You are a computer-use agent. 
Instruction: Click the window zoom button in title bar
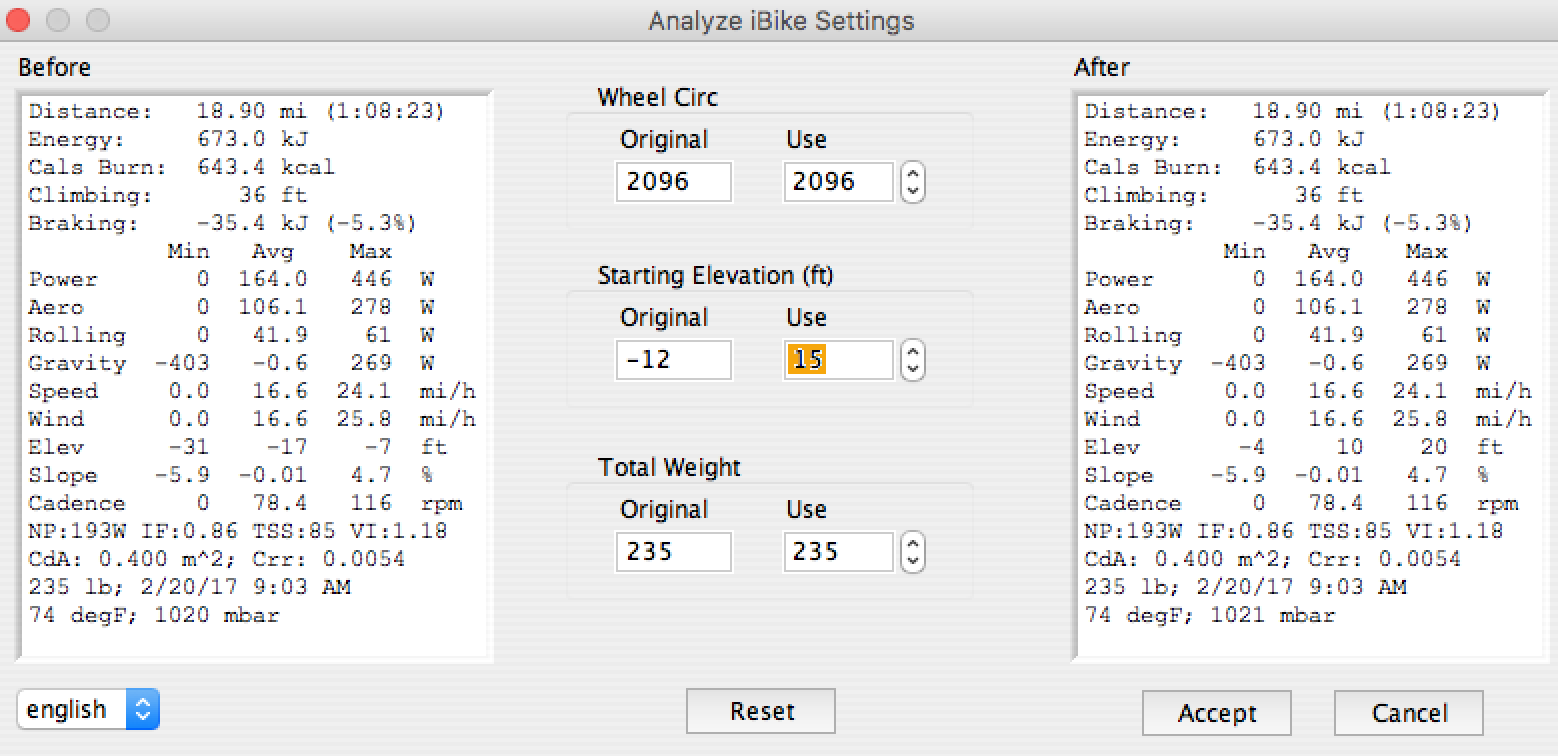click(96, 20)
